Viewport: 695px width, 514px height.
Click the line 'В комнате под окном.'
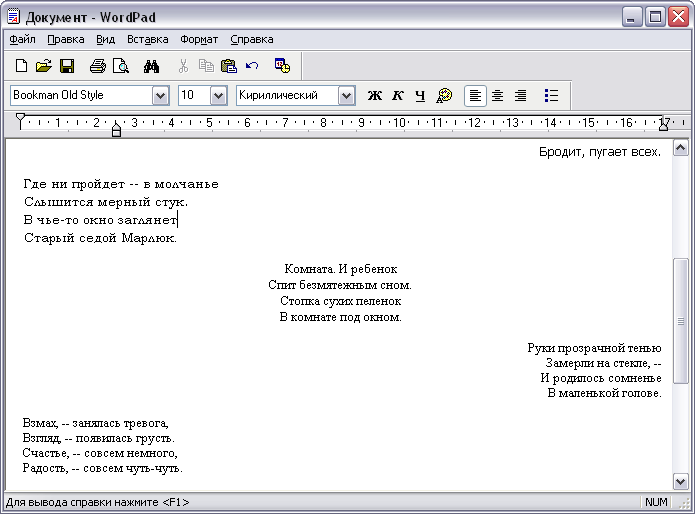(x=340, y=317)
